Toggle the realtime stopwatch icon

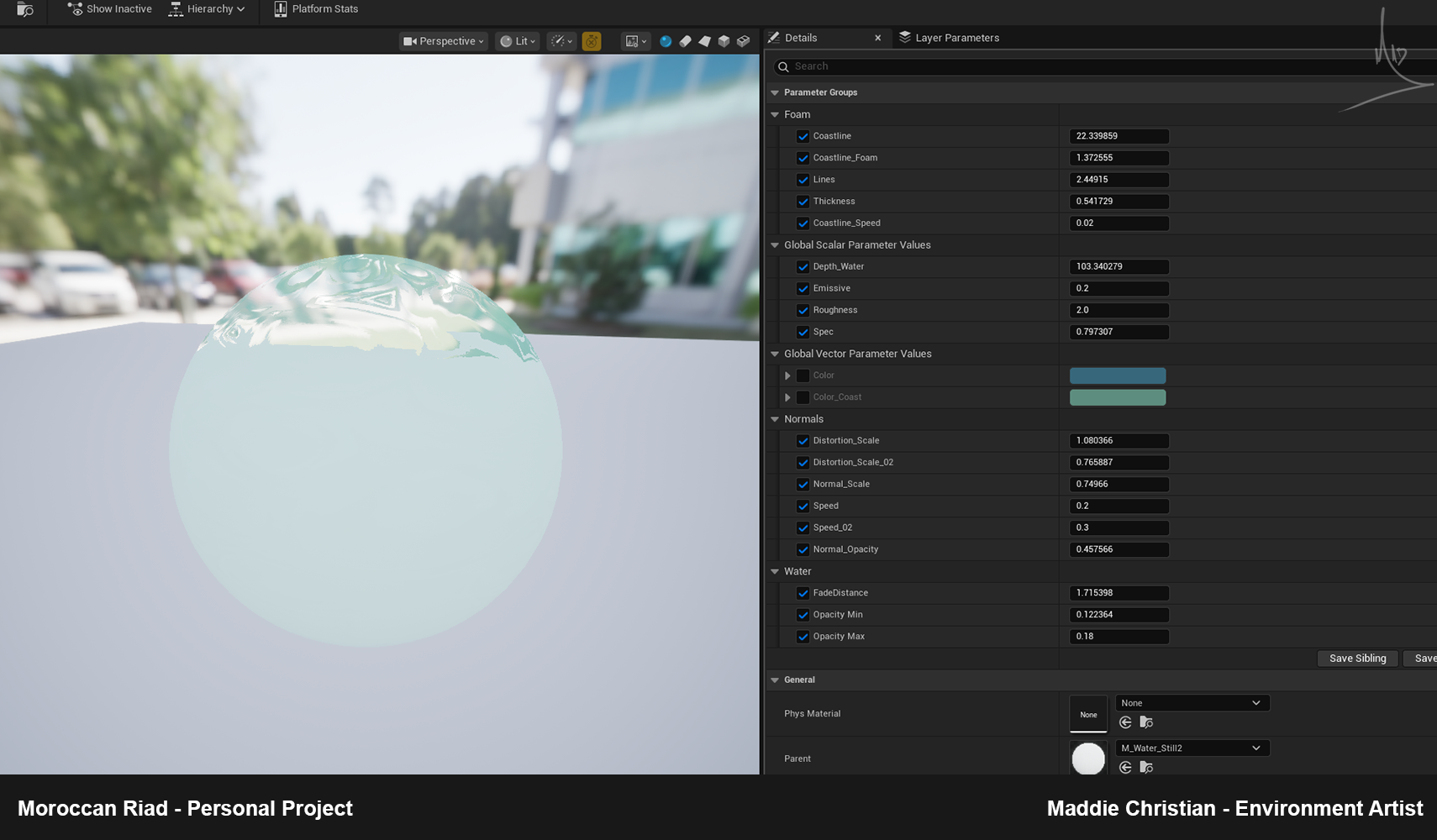click(x=592, y=41)
